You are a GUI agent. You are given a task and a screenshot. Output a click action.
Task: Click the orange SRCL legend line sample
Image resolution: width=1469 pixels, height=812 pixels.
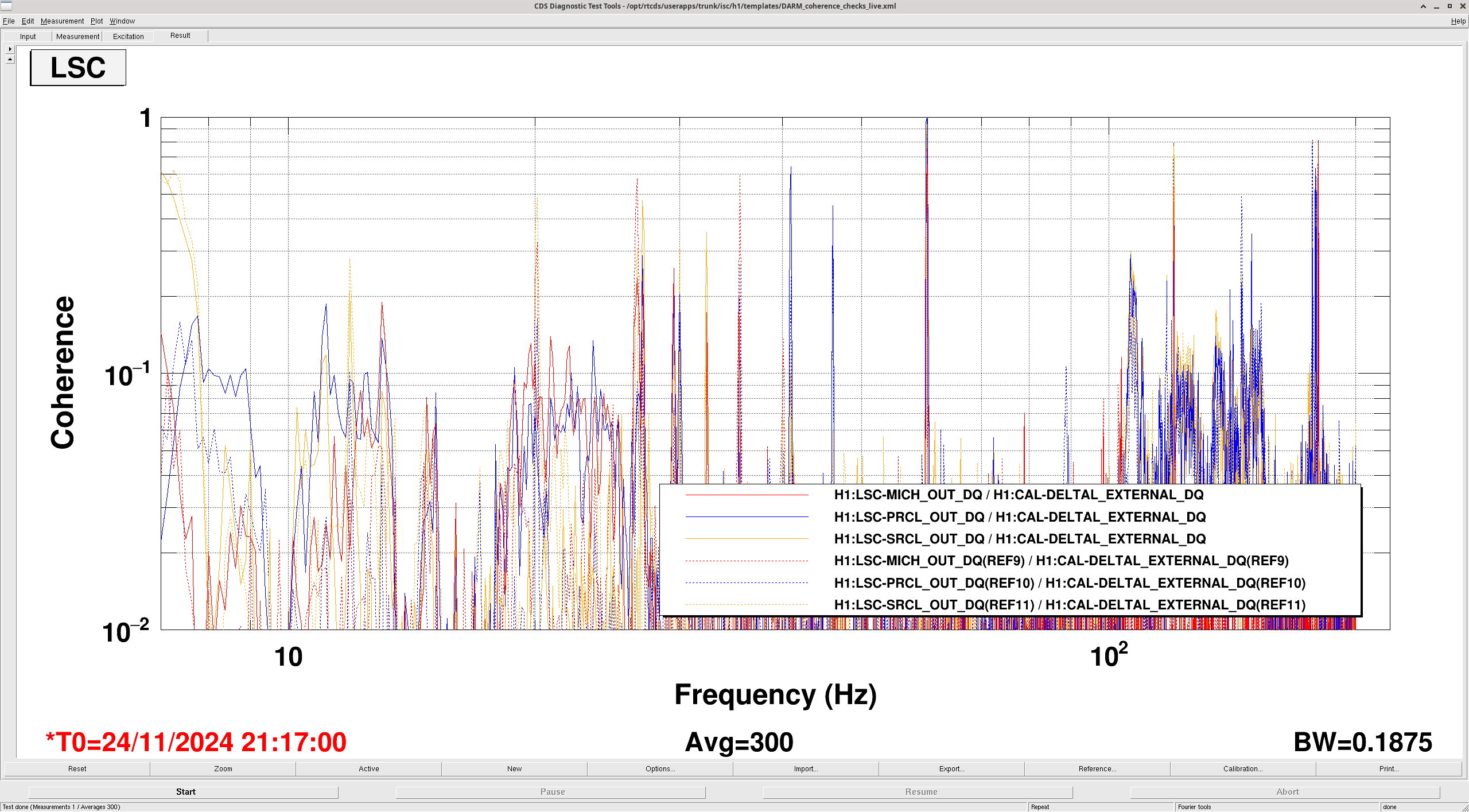(x=747, y=539)
